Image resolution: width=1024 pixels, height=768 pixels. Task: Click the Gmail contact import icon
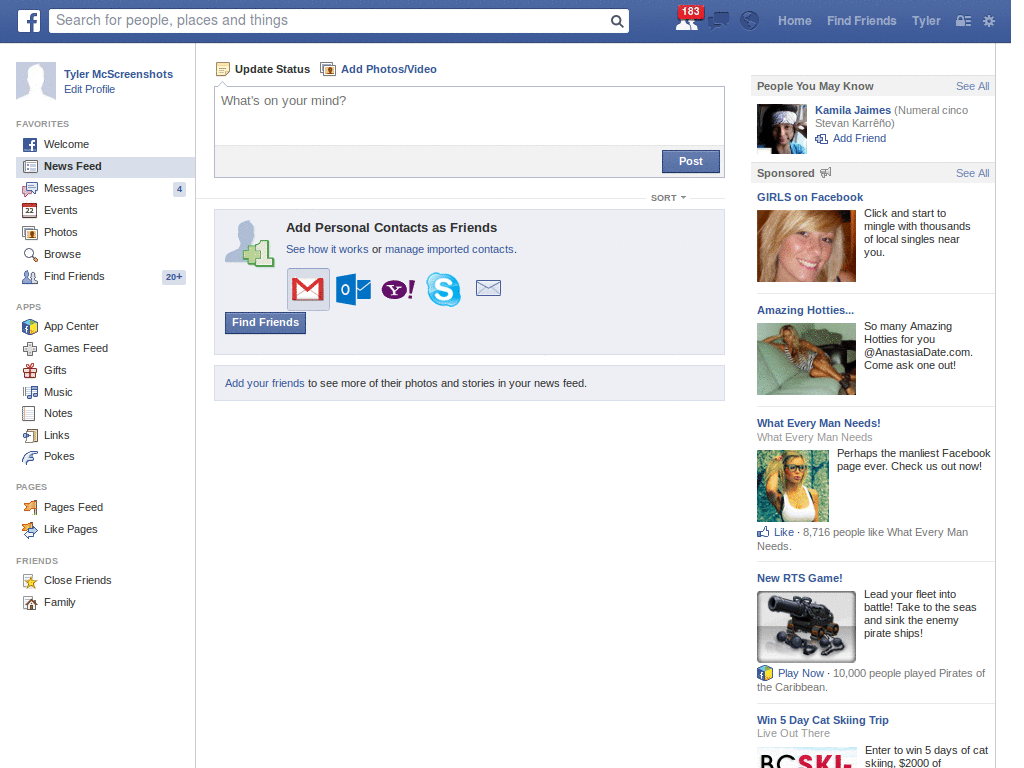tap(308, 289)
